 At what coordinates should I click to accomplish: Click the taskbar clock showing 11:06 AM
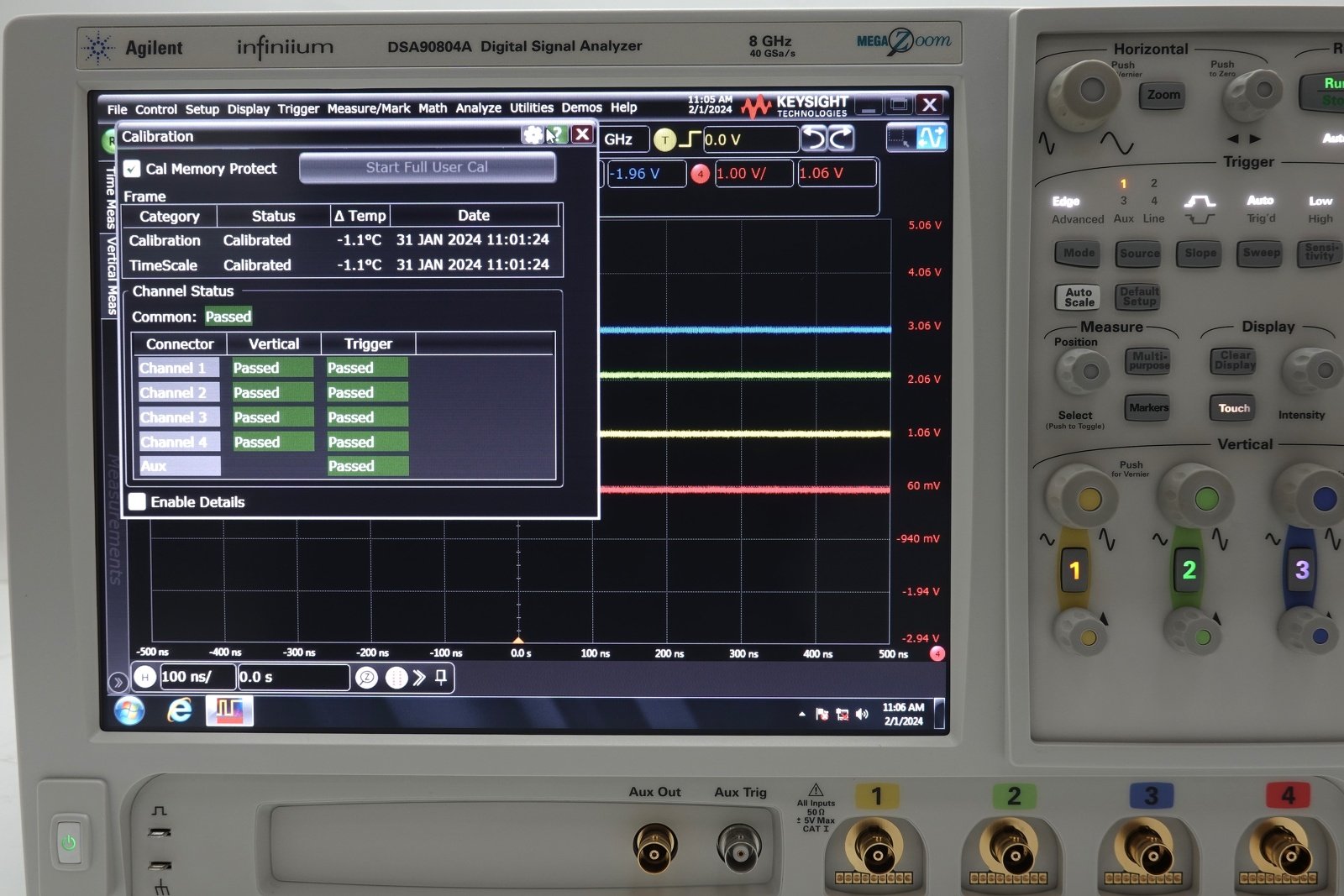pos(903,715)
